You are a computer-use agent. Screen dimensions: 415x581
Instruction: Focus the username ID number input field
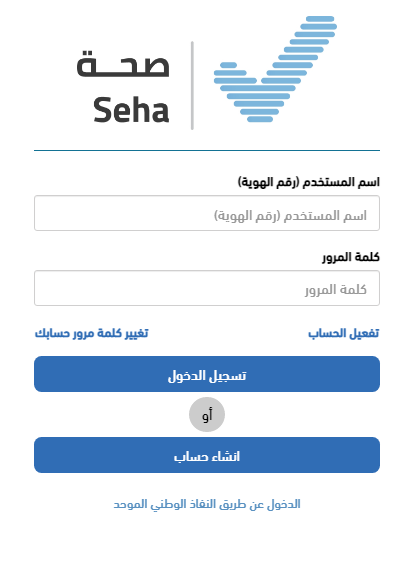(x=207, y=213)
